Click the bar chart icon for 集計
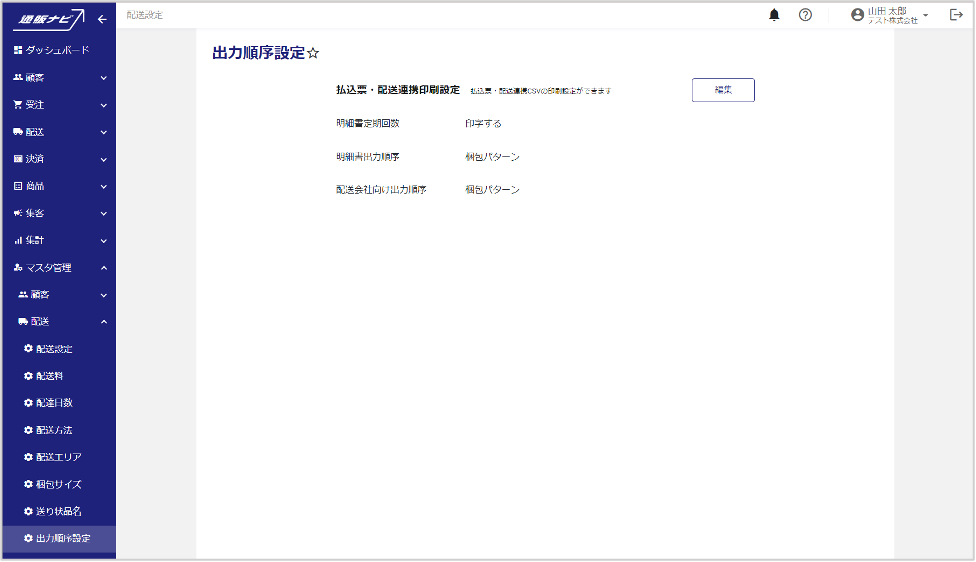The width and height of the screenshot is (976, 562). coord(18,240)
